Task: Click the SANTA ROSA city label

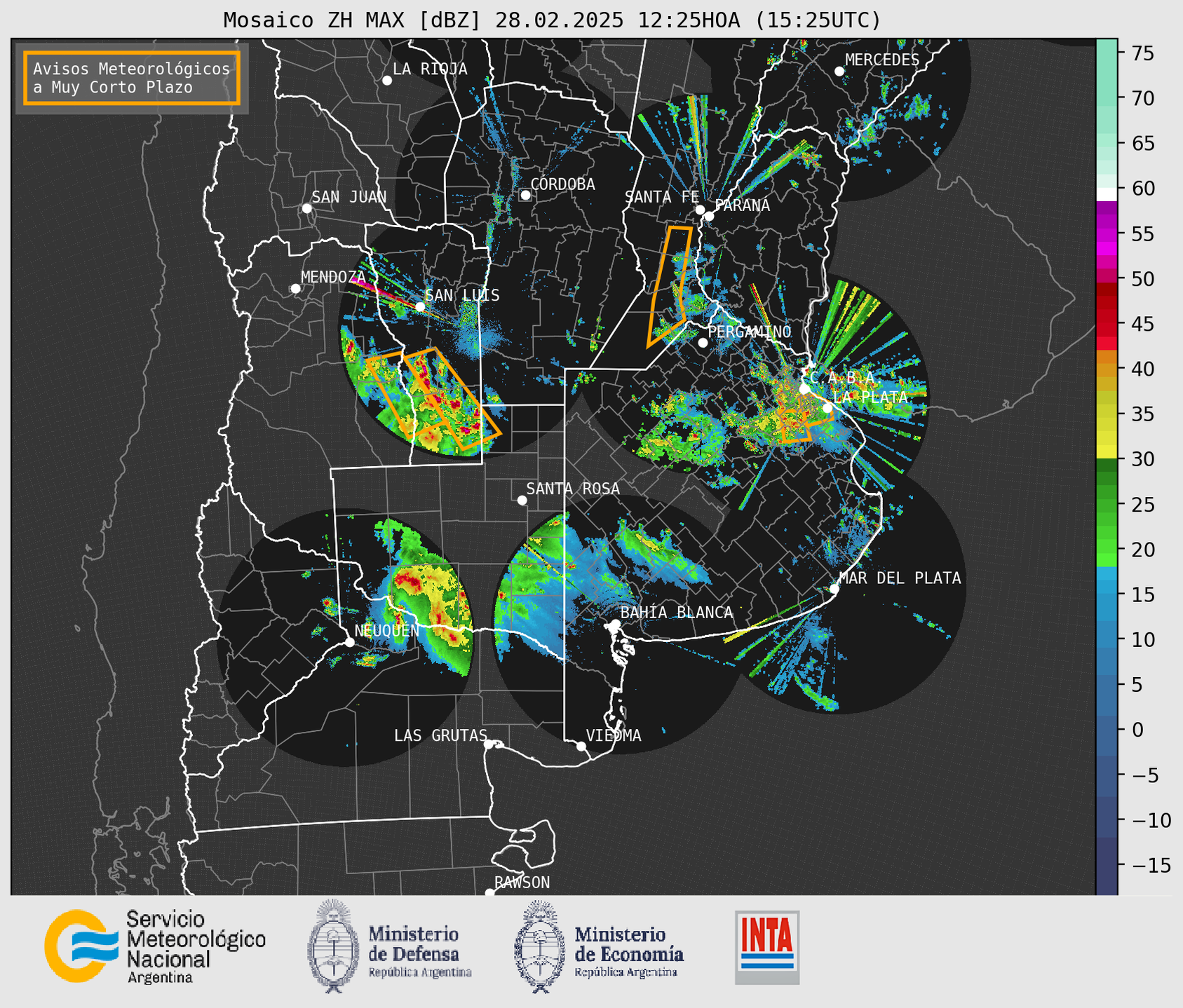Action: tap(573, 489)
